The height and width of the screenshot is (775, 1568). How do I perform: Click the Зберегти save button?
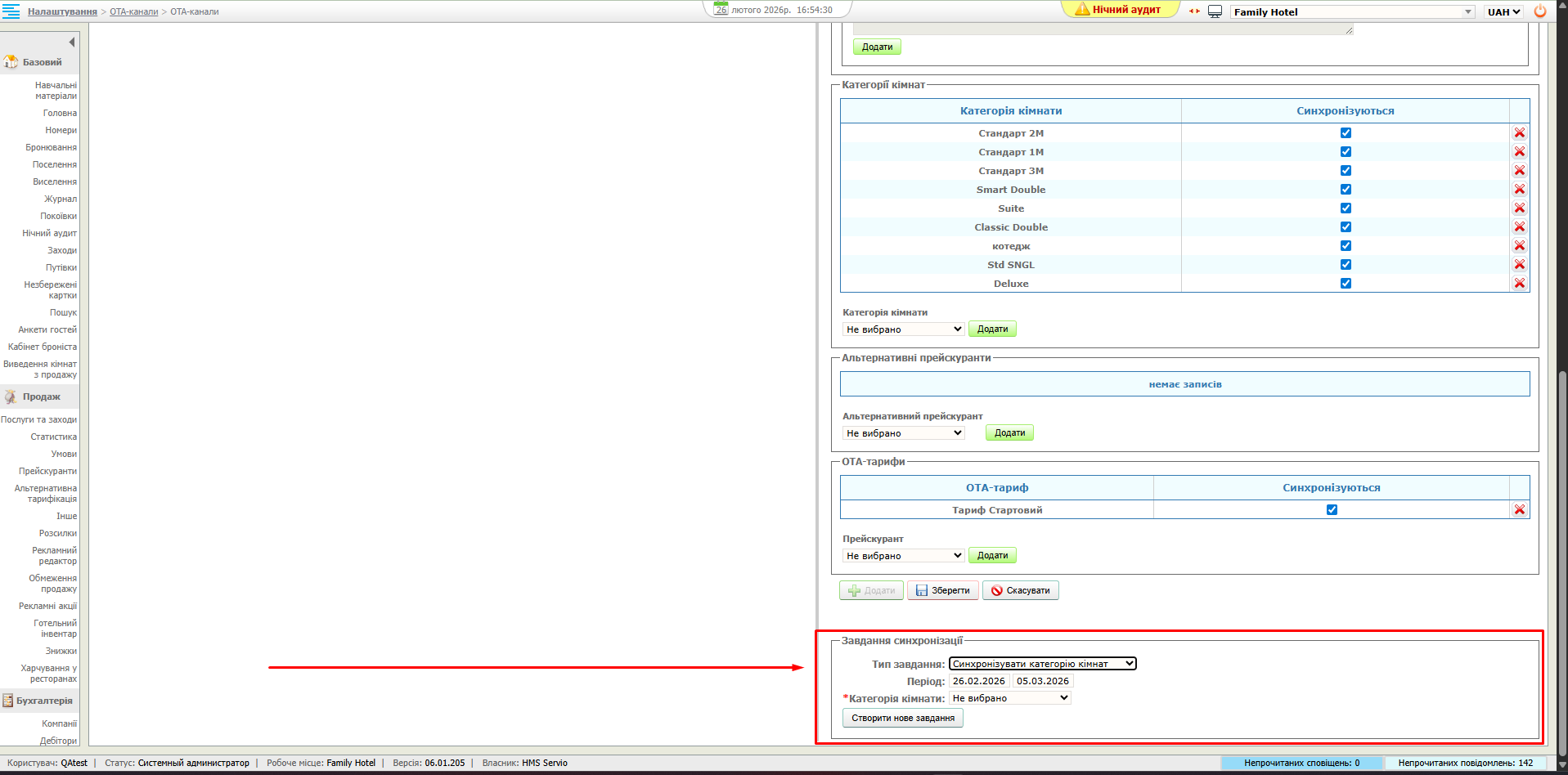[x=942, y=590]
